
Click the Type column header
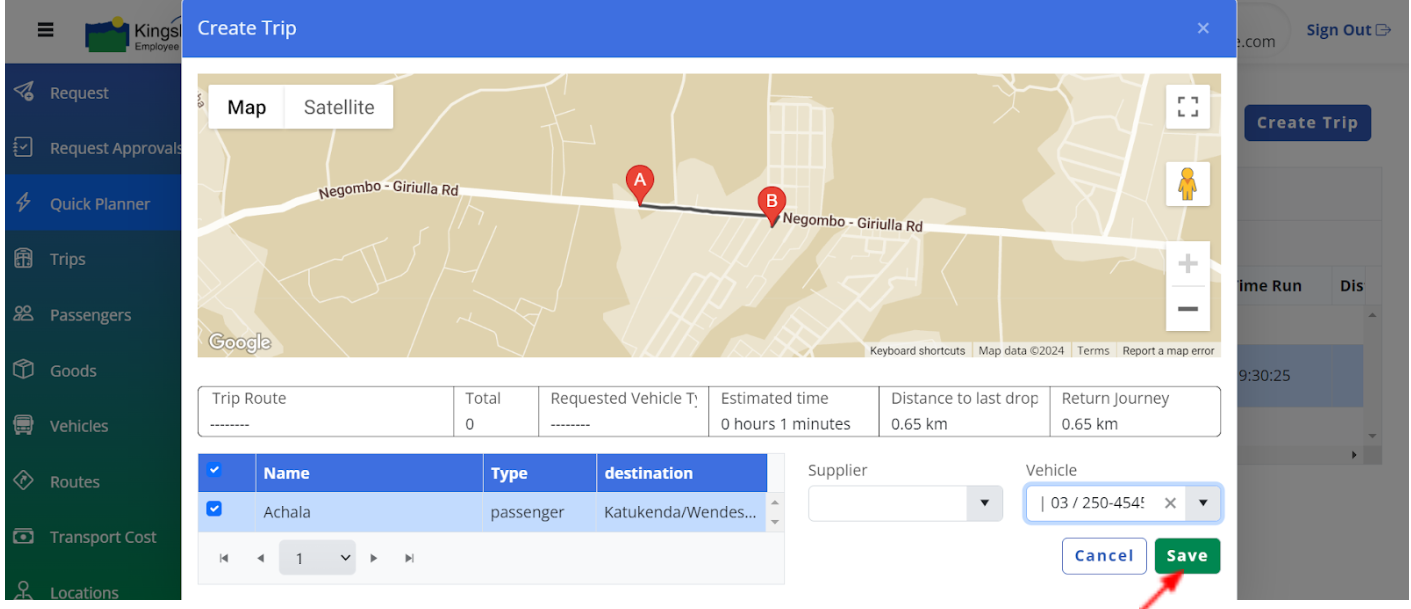point(540,473)
